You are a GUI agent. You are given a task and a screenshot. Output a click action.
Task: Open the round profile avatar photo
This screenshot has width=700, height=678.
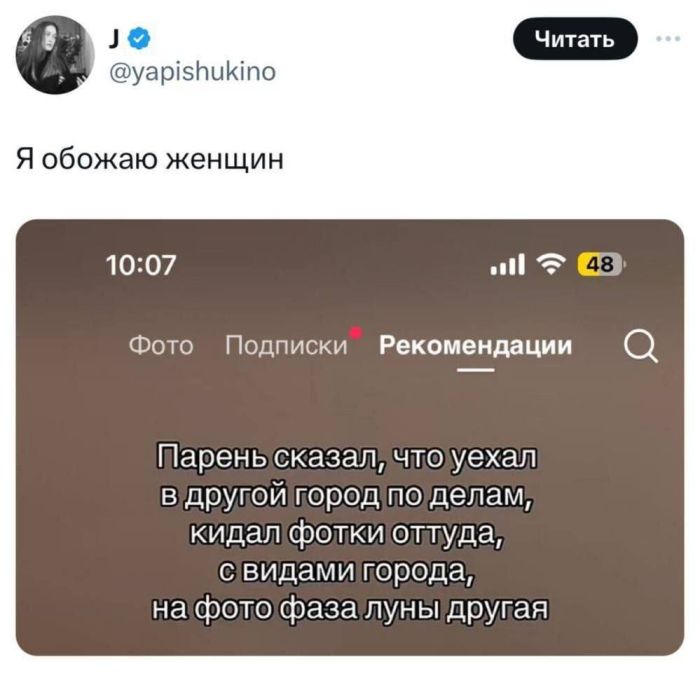(55, 54)
